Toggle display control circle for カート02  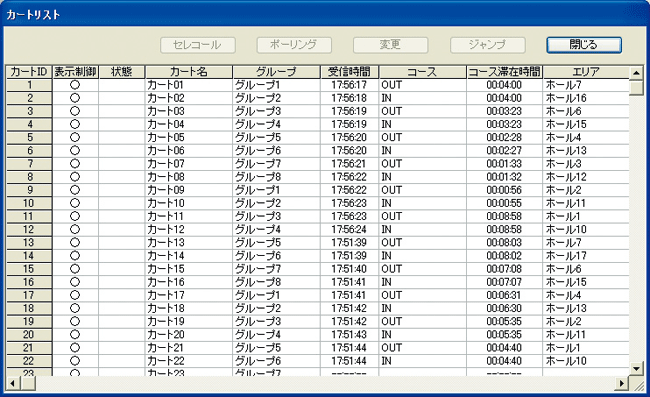click(75, 98)
